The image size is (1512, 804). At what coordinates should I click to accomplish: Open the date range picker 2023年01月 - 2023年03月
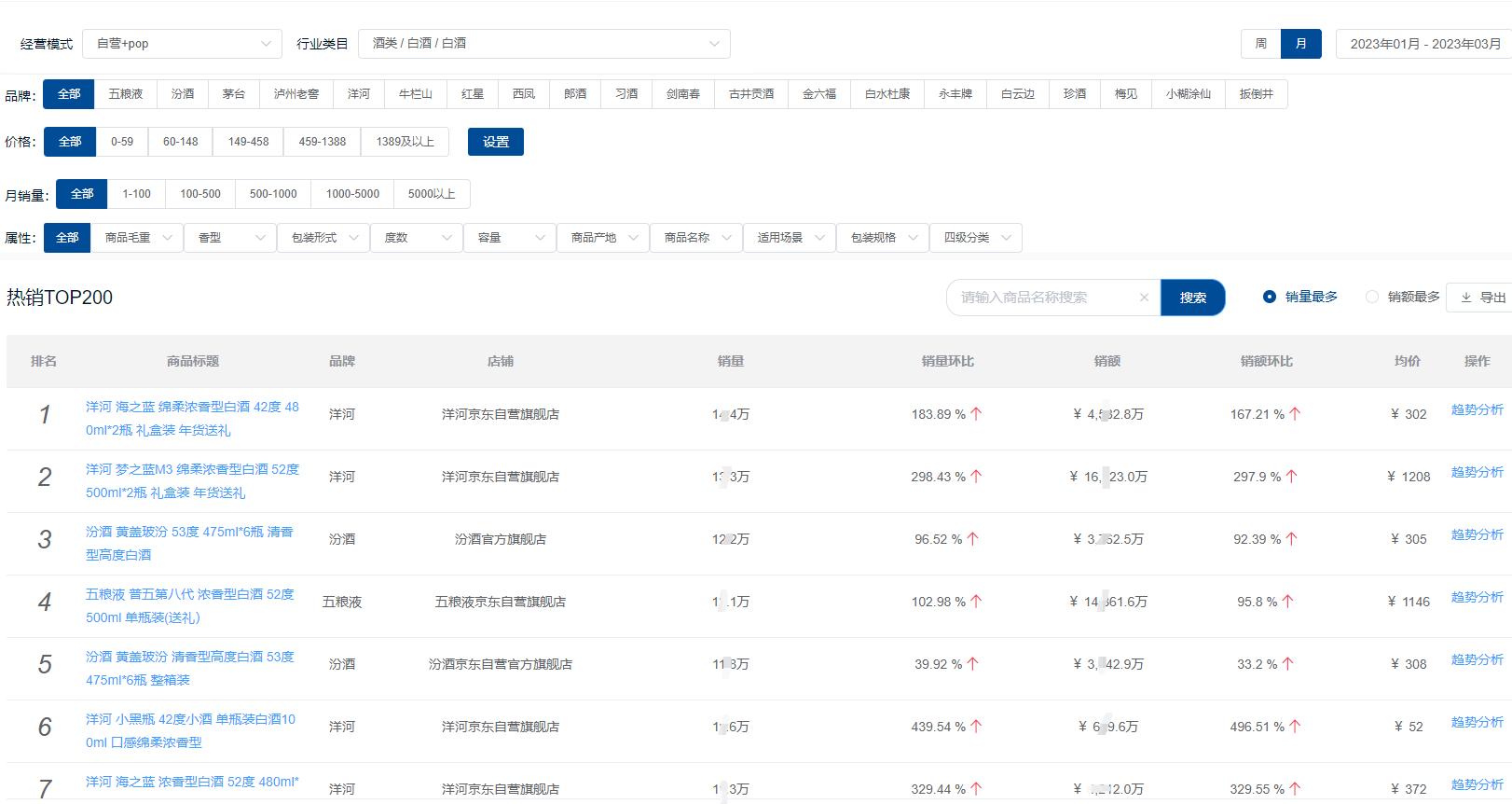[1424, 44]
